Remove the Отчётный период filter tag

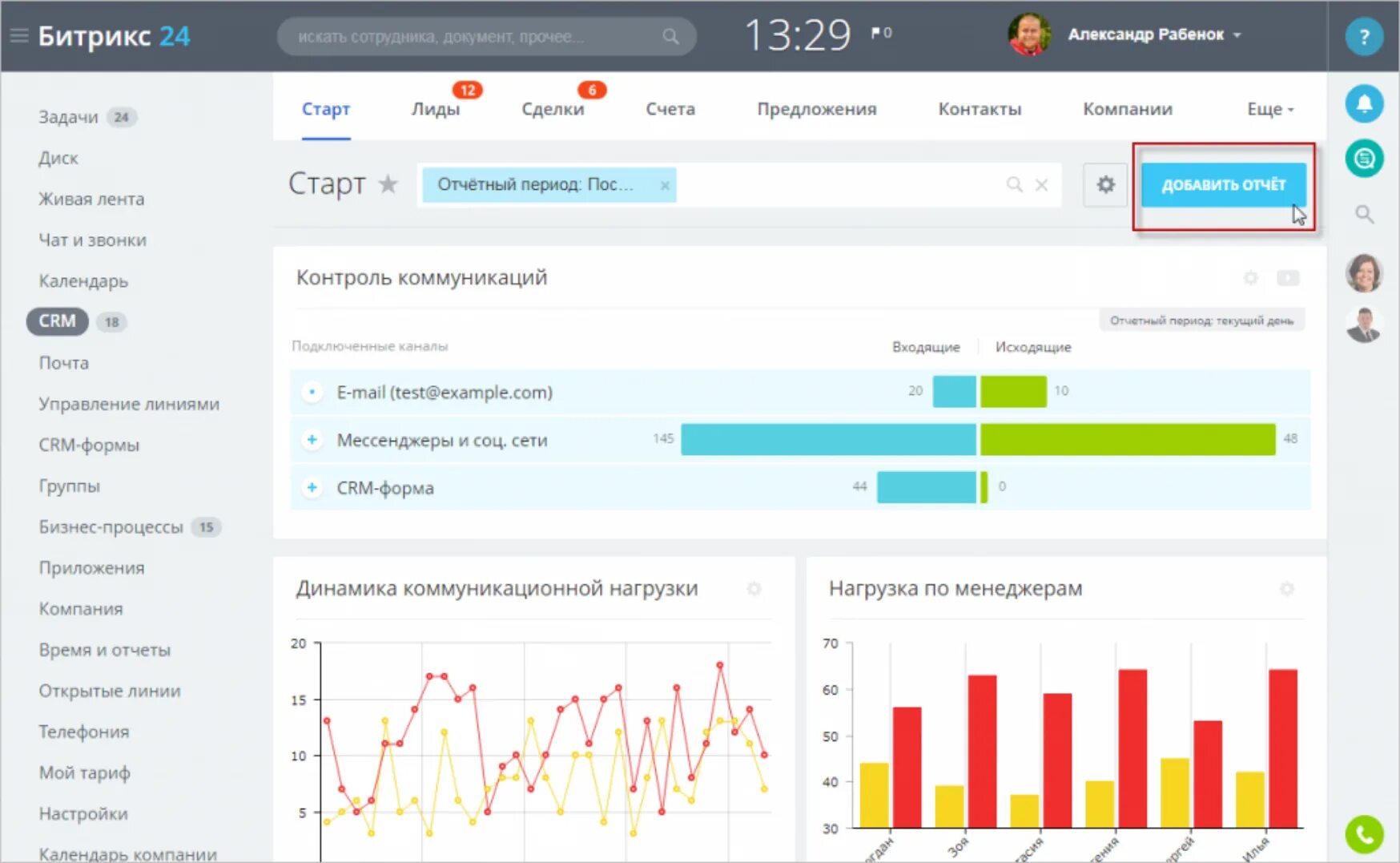[665, 185]
